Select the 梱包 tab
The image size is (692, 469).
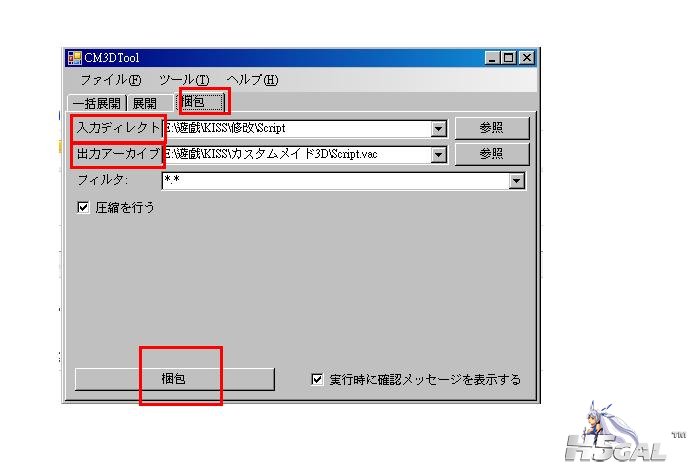(x=201, y=102)
